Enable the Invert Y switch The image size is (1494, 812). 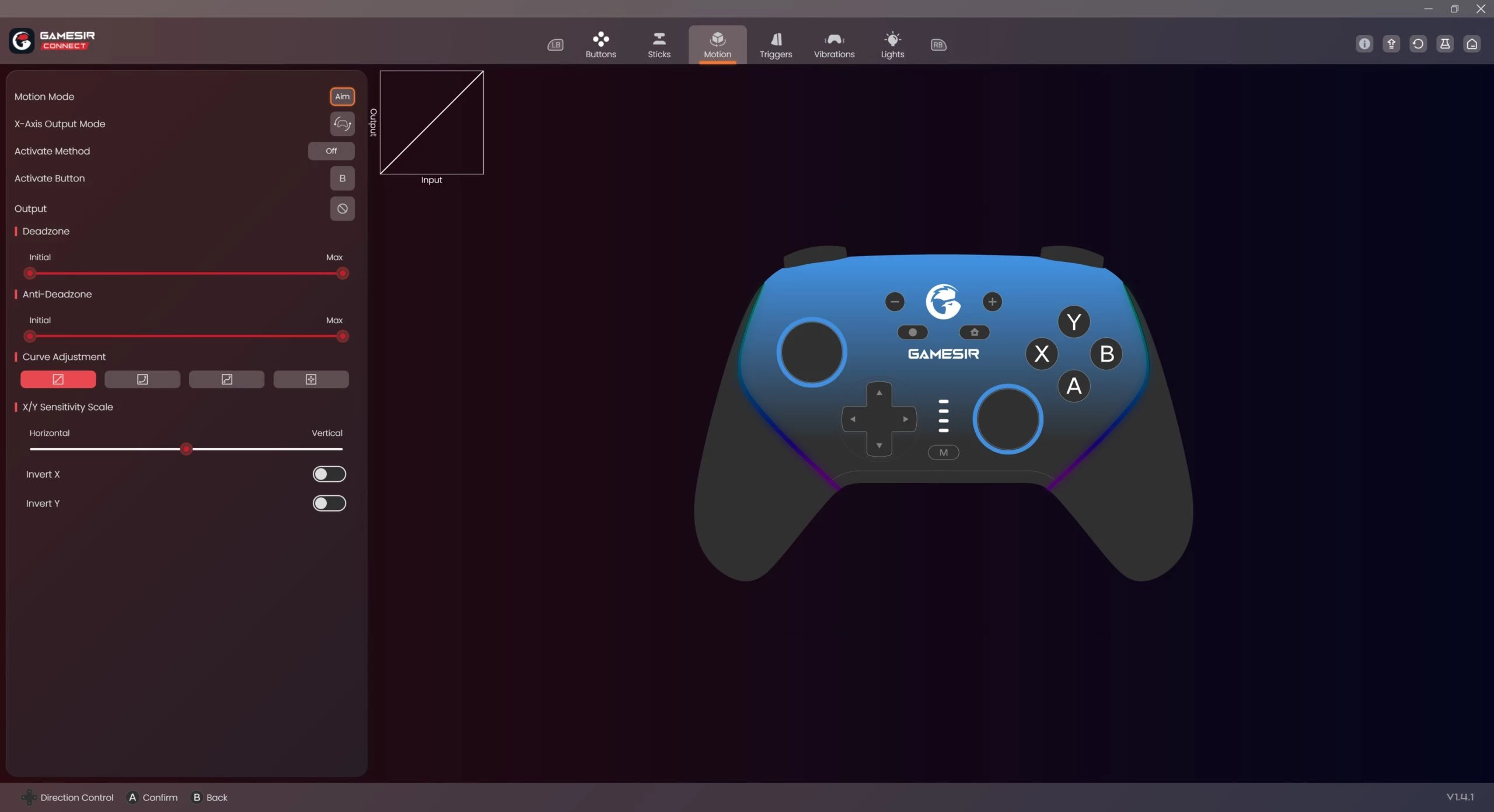click(x=329, y=503)
